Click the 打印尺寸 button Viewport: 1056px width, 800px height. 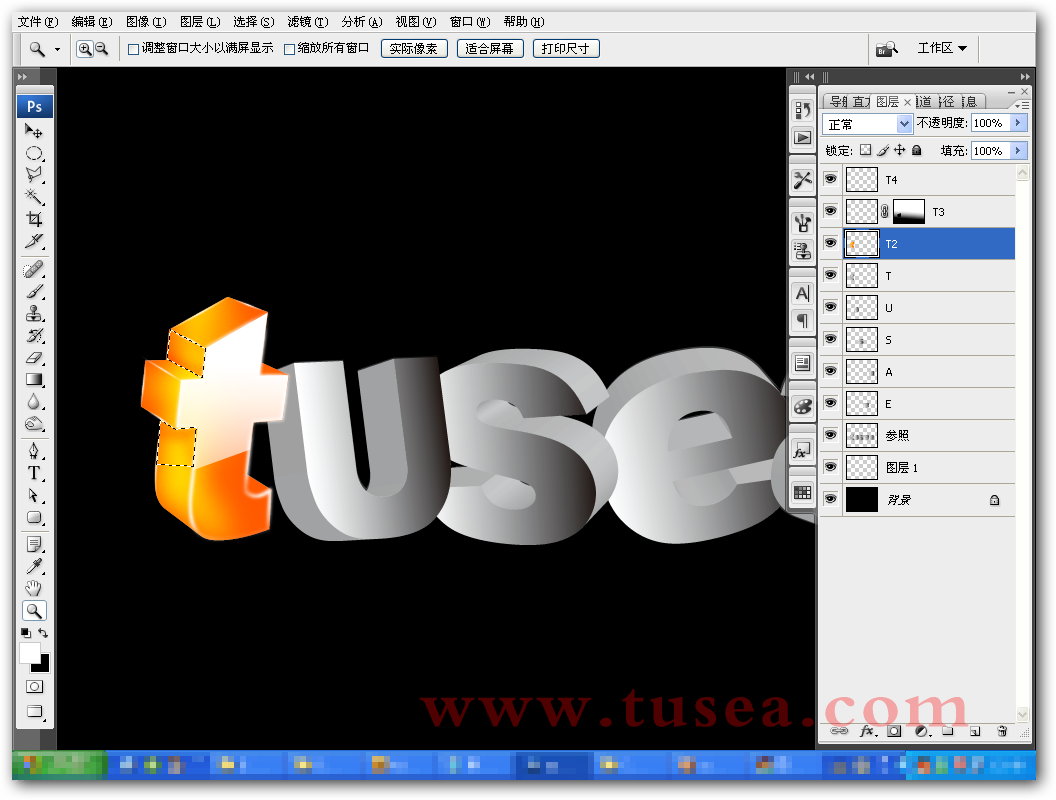pyautogui.click(x=566, y=48)
